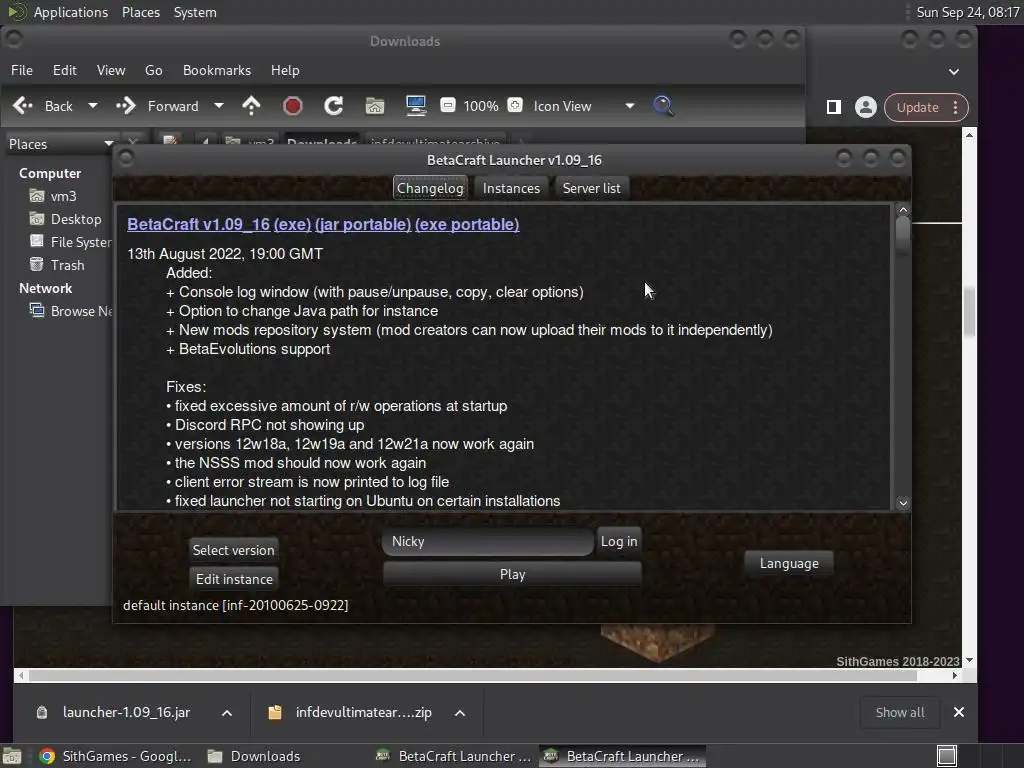Screen dimensions: 1024x768
Task: Click the browser side panel icon
Action: (x=834, y=107)
